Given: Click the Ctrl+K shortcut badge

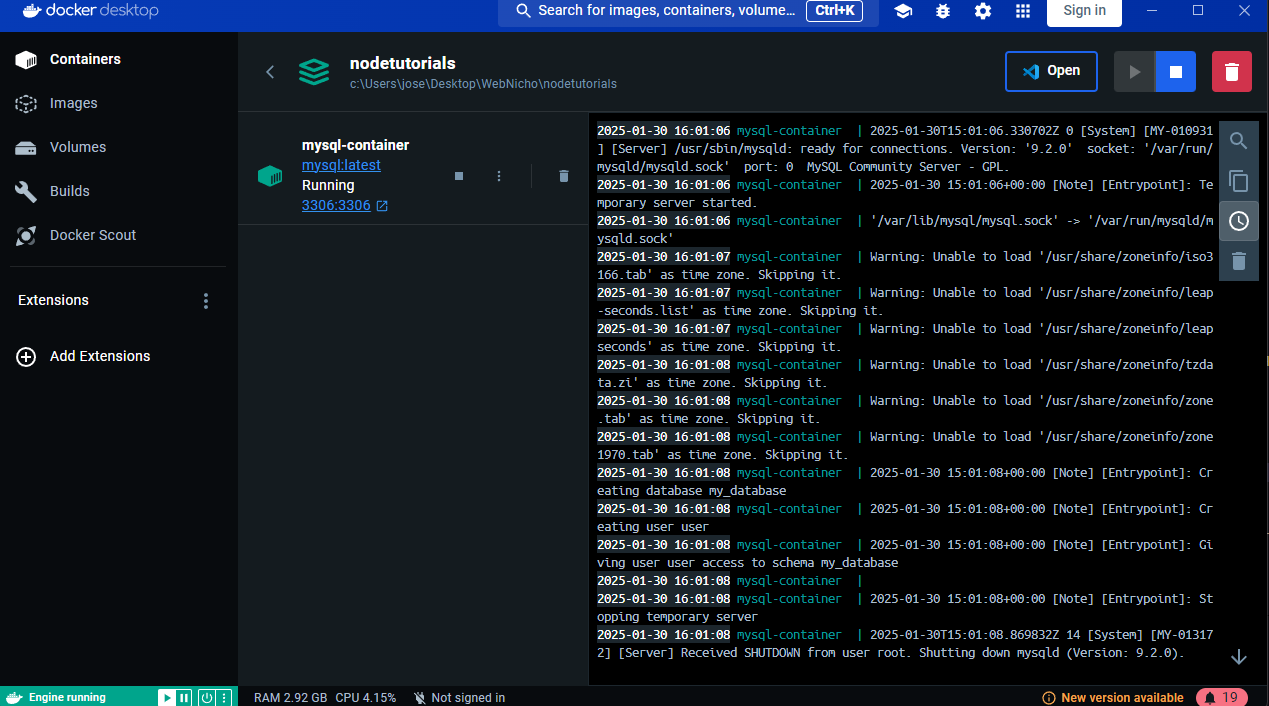Looking at the screenshot, I should (x=835, y=11).
